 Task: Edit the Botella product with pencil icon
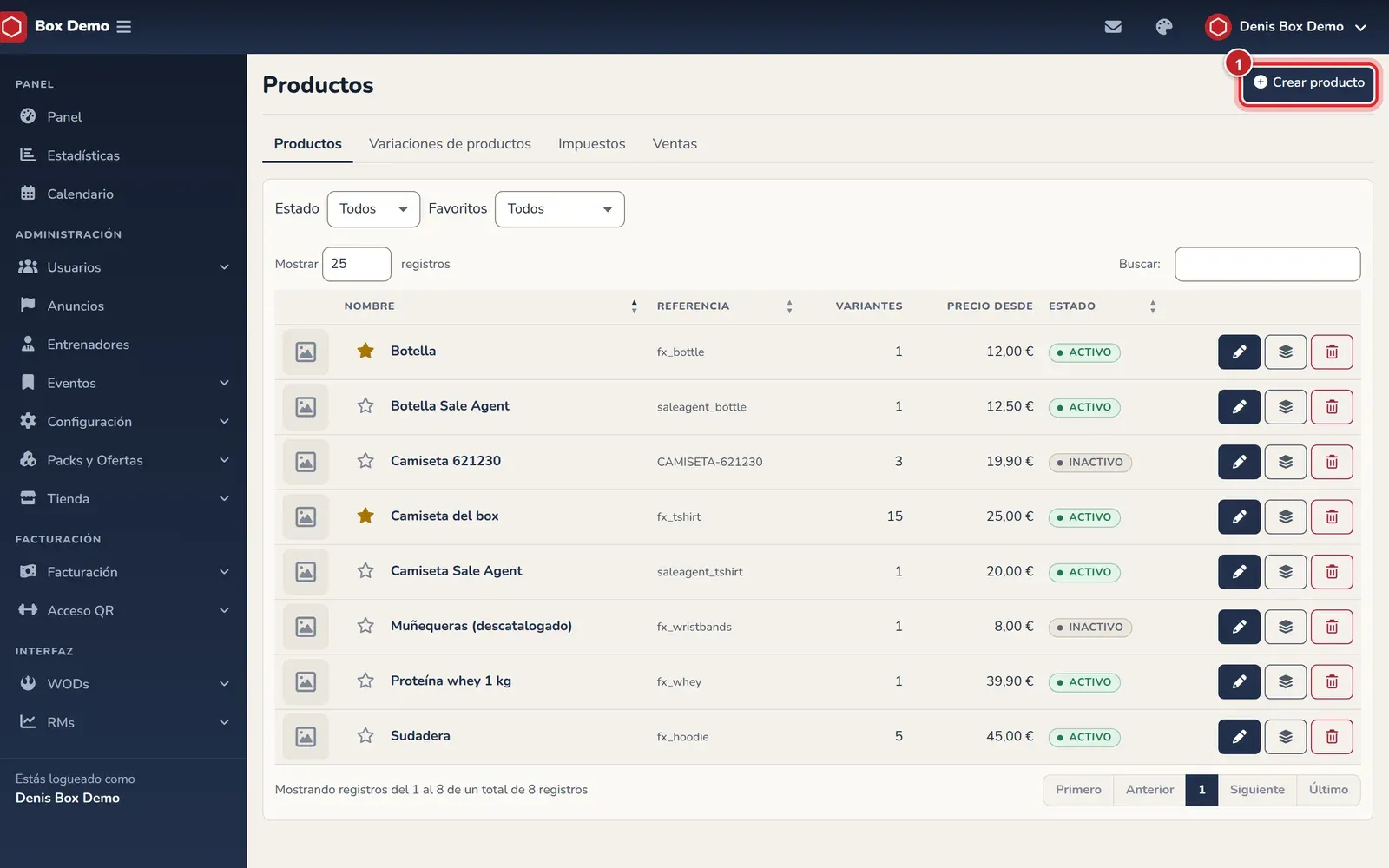point(1239,352)
